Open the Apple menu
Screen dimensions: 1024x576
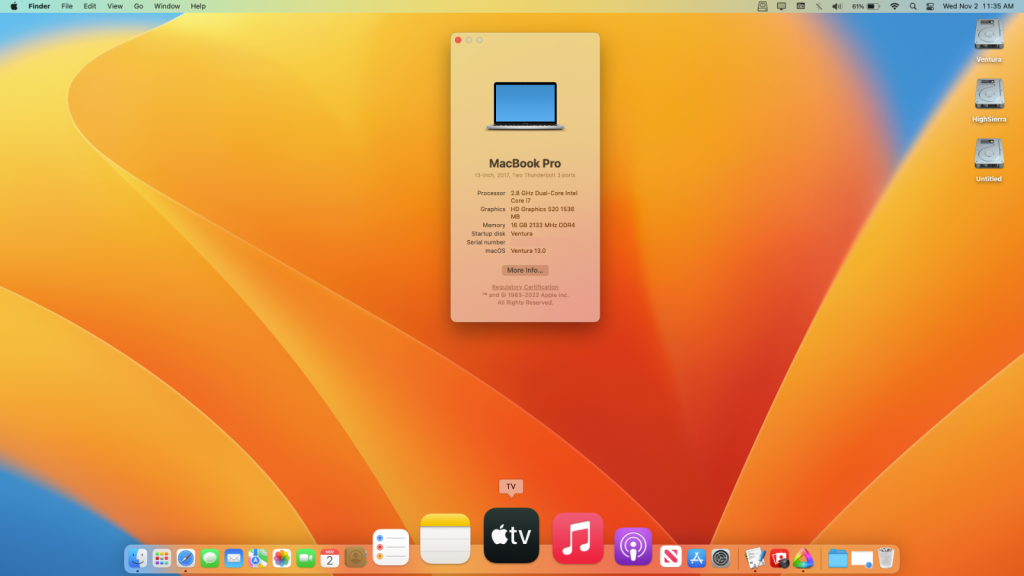coord(14,6)
